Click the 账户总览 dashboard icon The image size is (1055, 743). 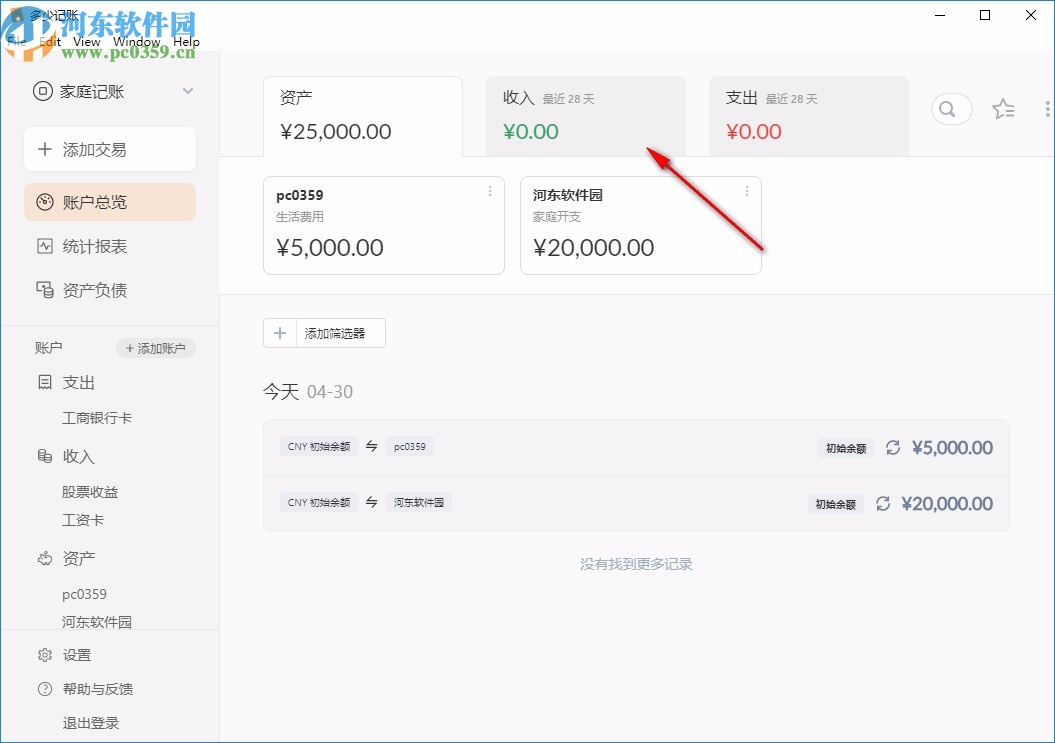(44, 202)
